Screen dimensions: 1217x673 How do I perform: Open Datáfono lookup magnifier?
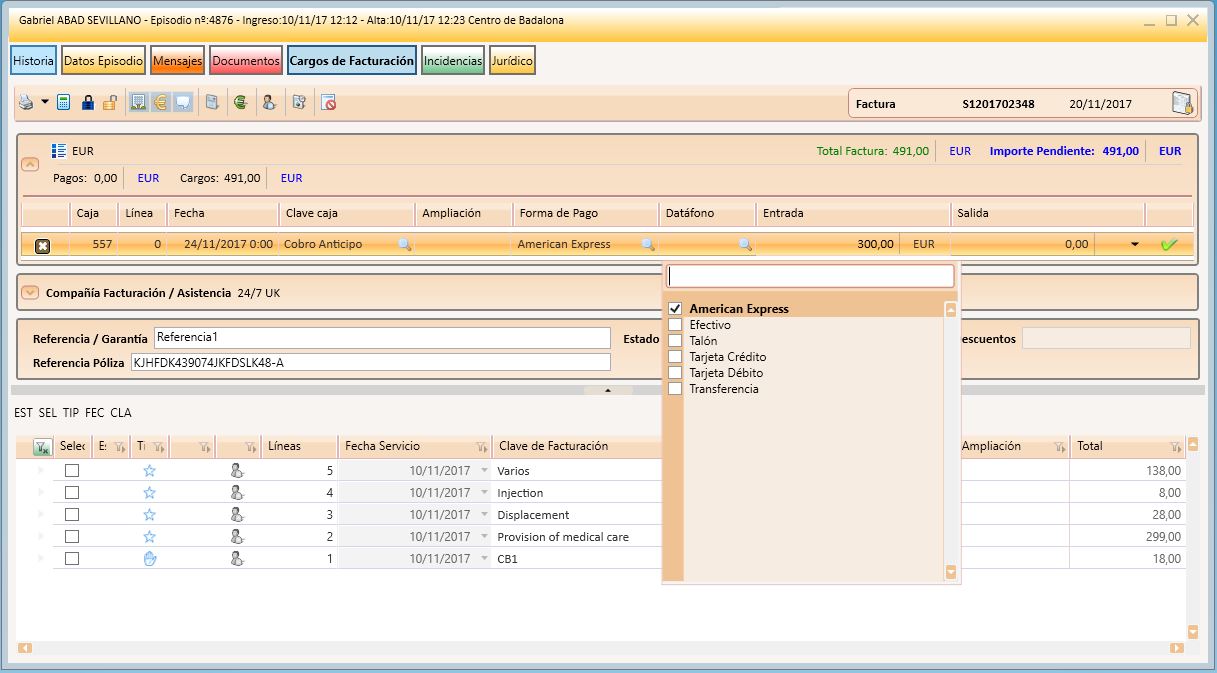click(x=745, y=244)
